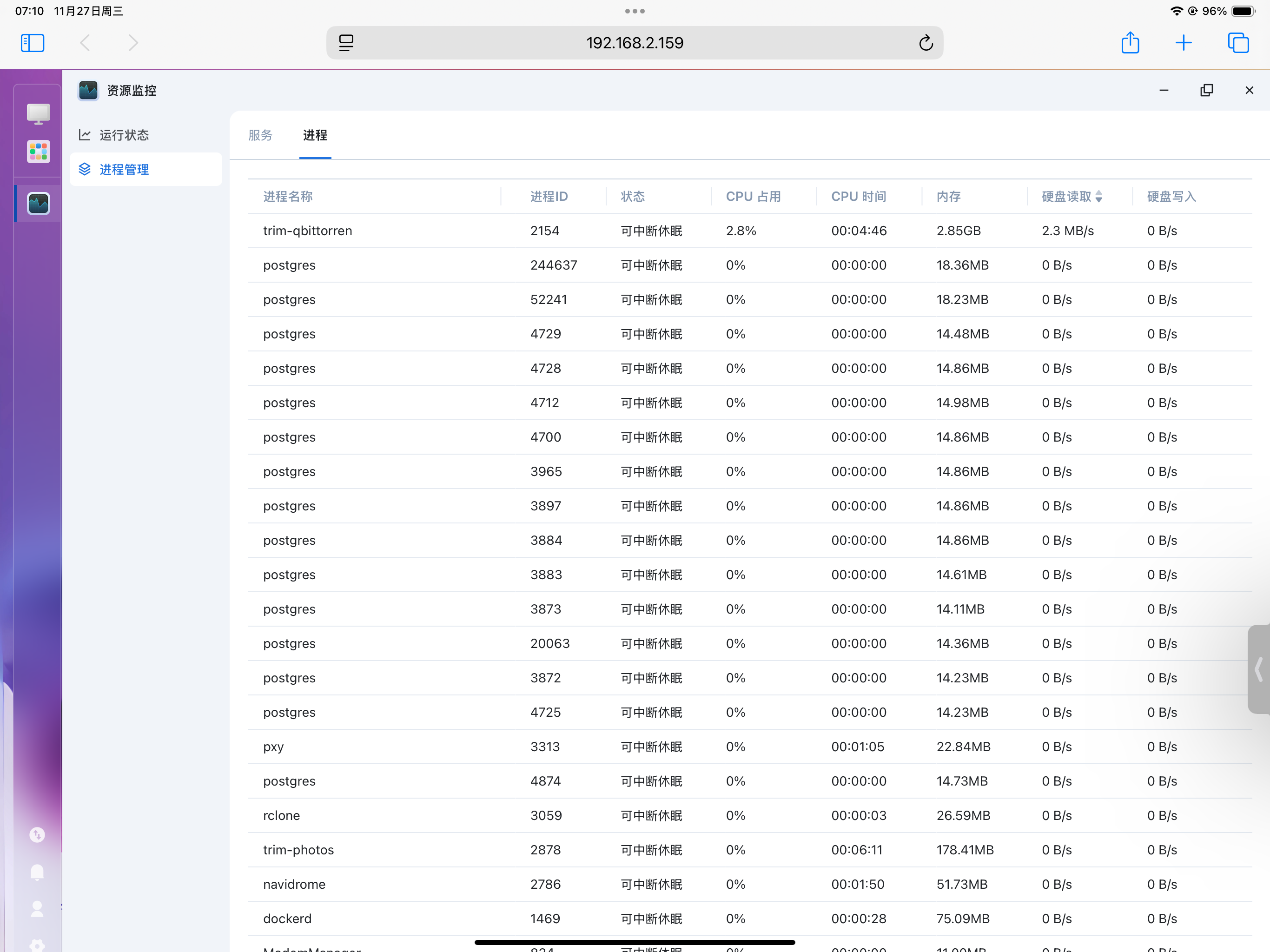This screenshot has height=952, width=1270.
Task: Select the pxy process row
Action: coord(750,747)
